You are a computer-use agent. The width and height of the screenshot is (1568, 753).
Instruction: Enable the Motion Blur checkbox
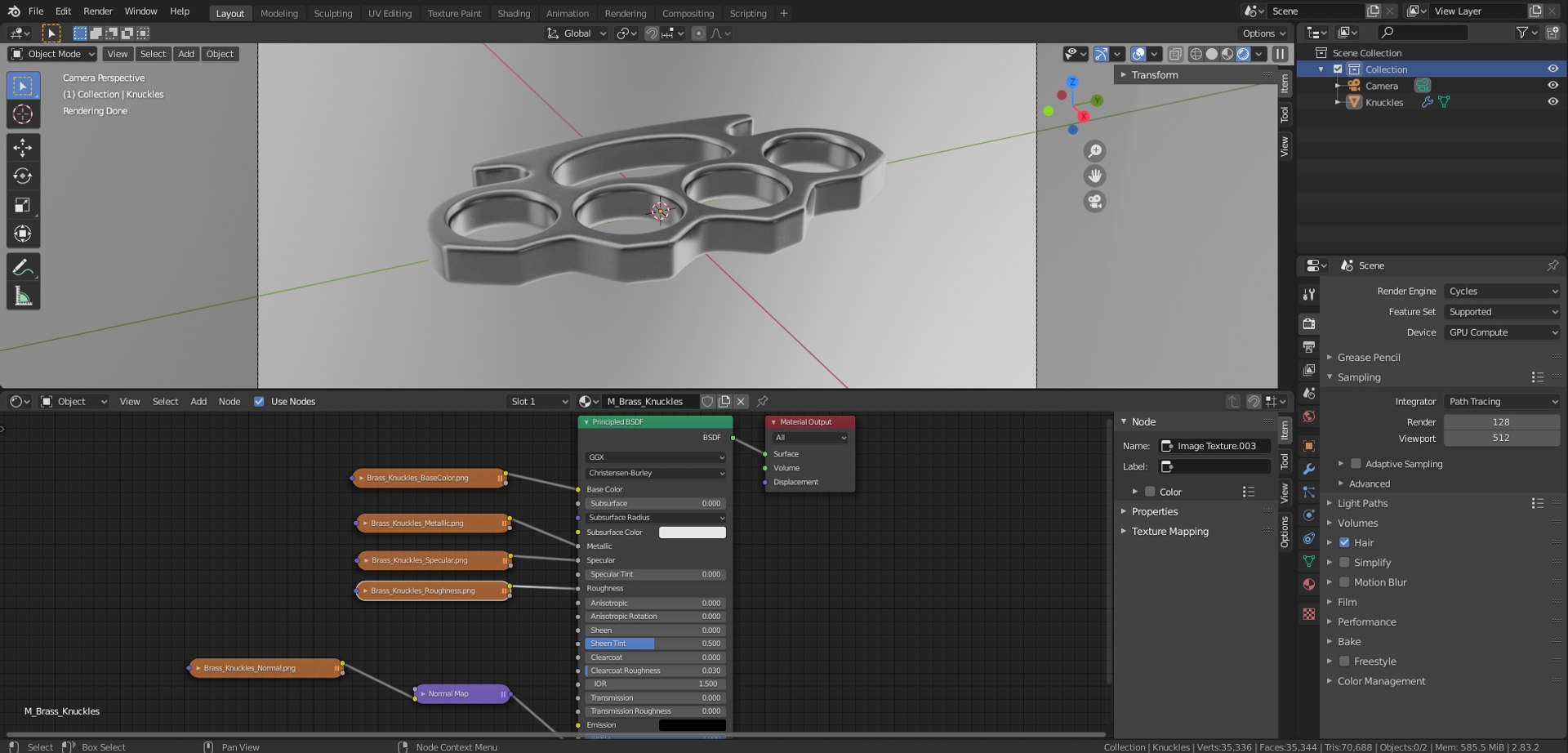pos(1344,582)
